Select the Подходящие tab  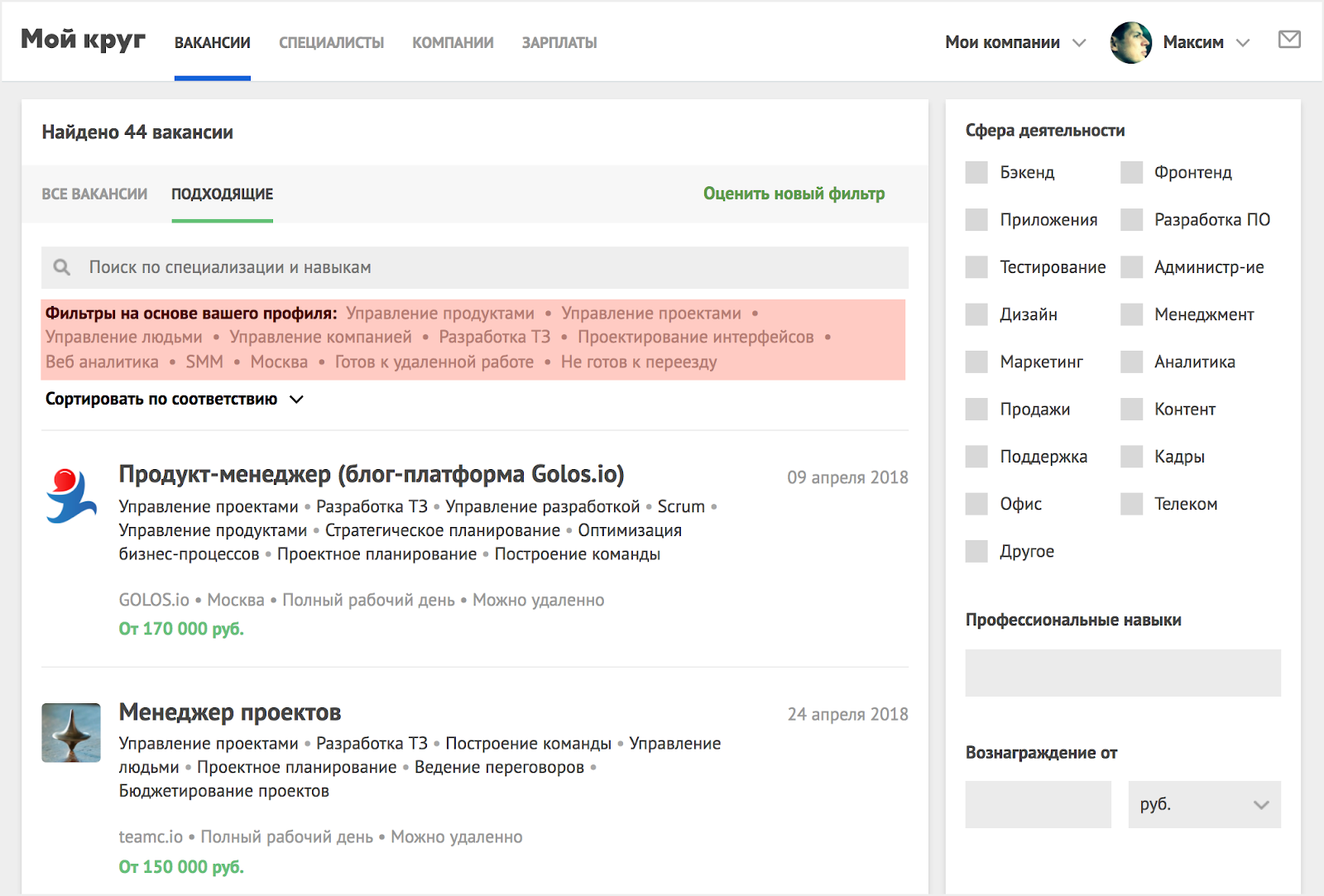pyautogui.click(x=222, y=194)
